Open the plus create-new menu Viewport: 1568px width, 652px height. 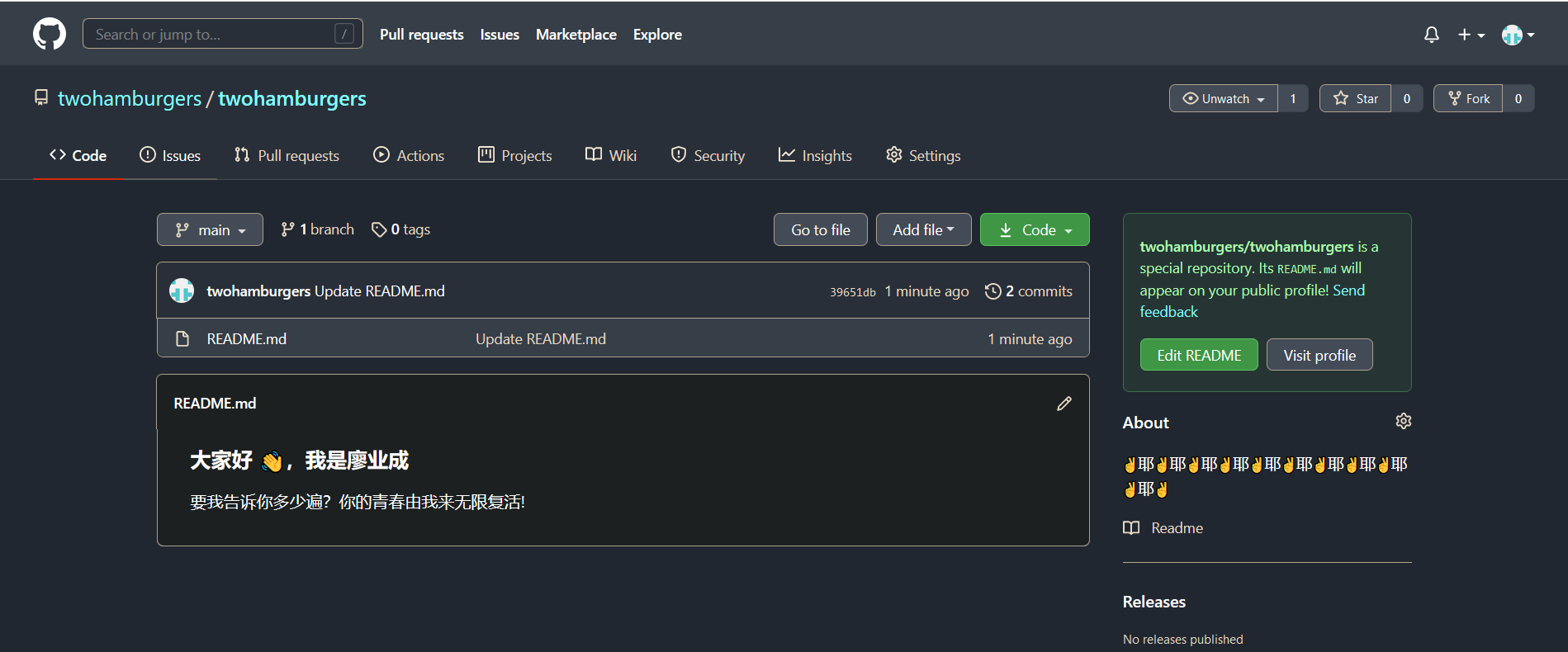1471,35
